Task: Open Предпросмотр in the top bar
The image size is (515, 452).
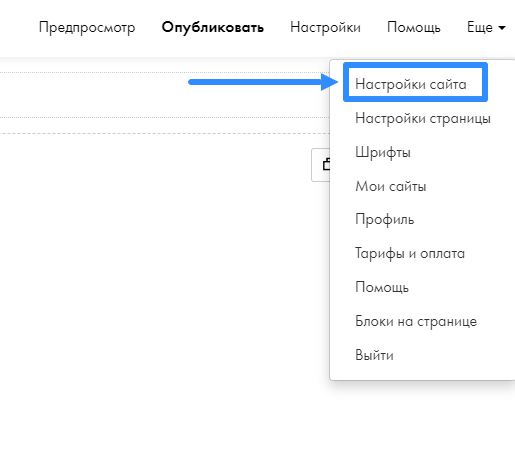Action: tap(87, 28)
